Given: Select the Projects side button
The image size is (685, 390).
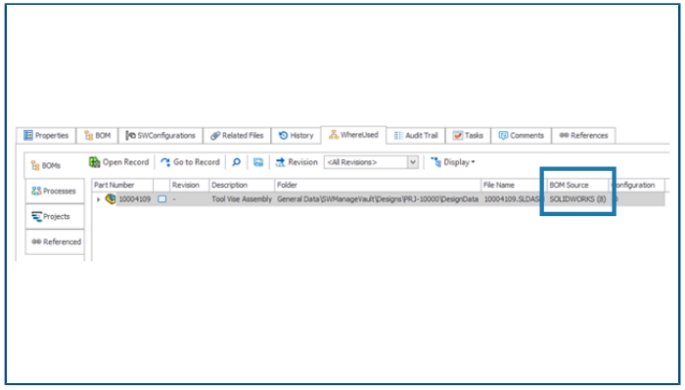Looking at the screenshot, I should coord(55,216).
